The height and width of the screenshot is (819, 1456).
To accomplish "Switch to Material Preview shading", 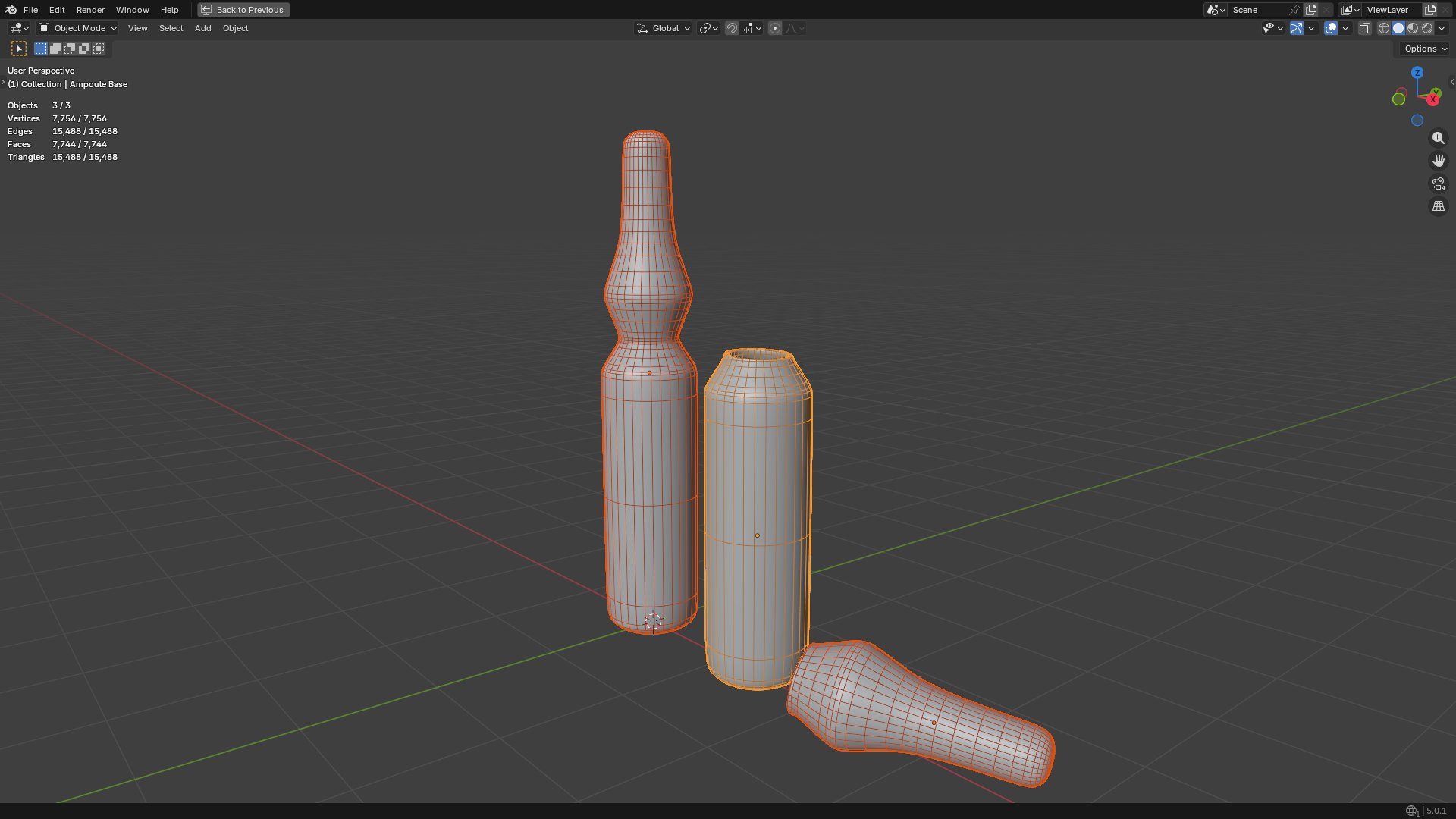I will coord(1413,28).
